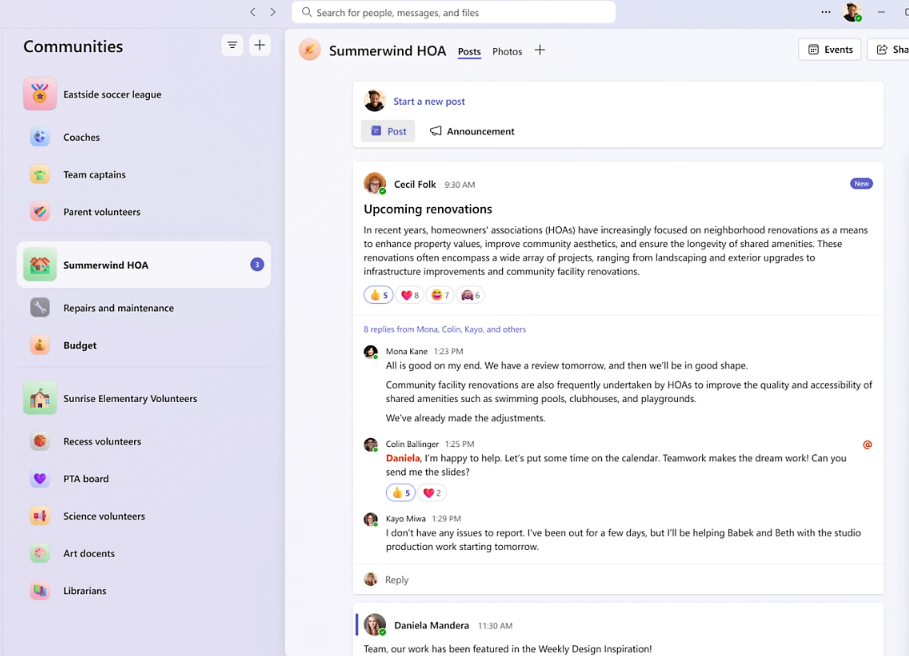Viewport: 909px width, 656px height.
Task: Go forward with the right arrow
Action: tap(272, 12)
